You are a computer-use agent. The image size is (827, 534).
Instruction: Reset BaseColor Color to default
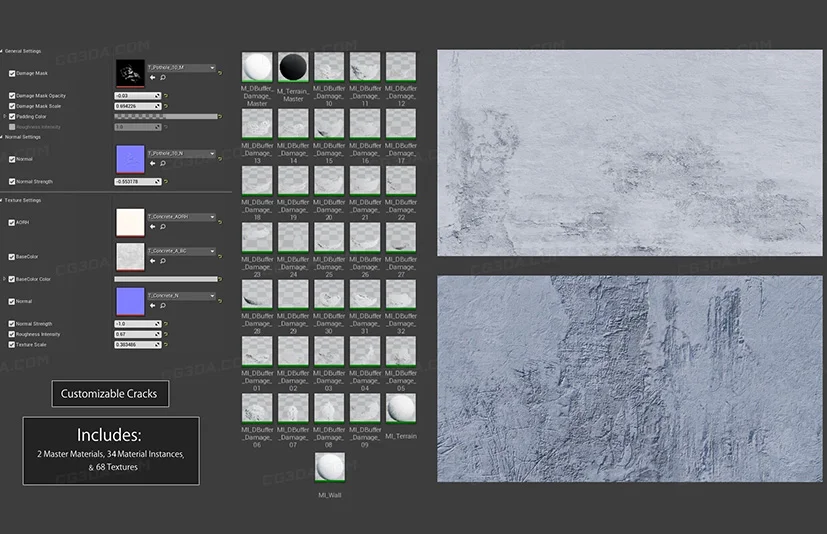pyautogui.click(x=220, y=279)
